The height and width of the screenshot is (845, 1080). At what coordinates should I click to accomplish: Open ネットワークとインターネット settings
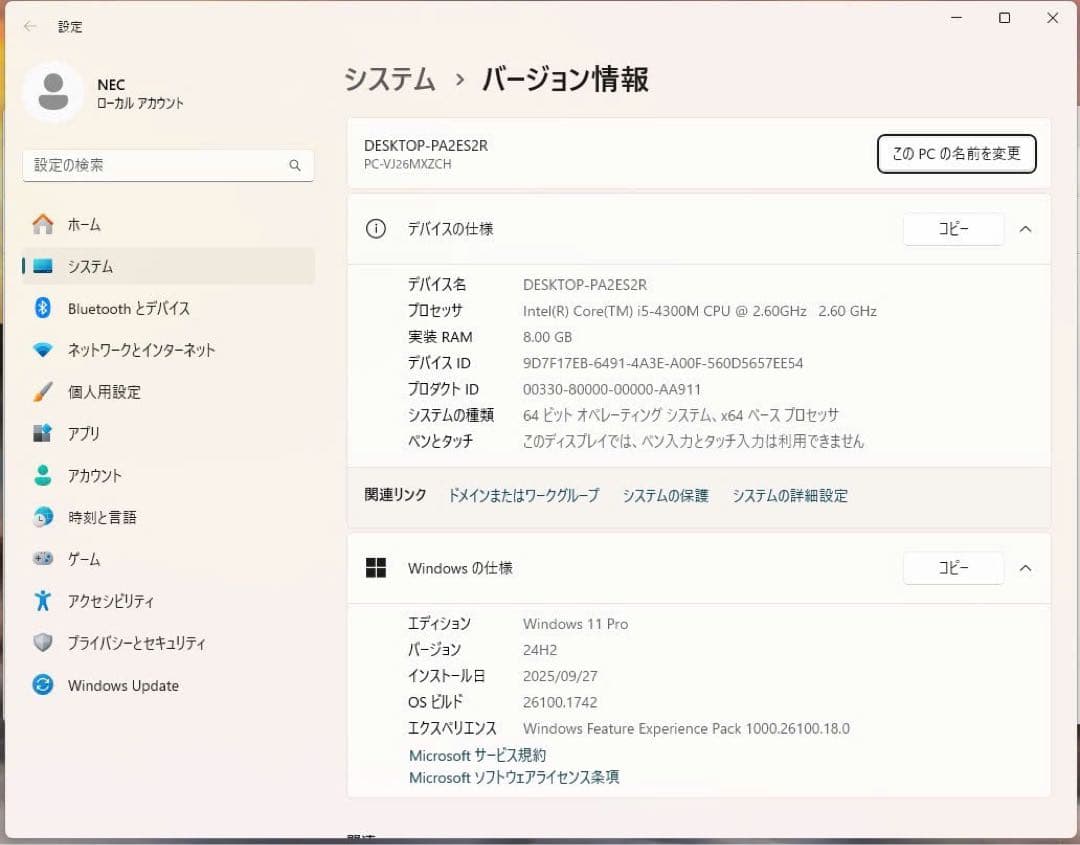[x=168, y=350]
